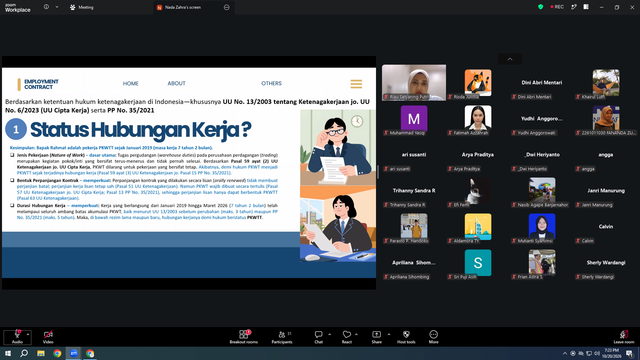Select Trihanny Sandra R participant tile

[414, 190]
